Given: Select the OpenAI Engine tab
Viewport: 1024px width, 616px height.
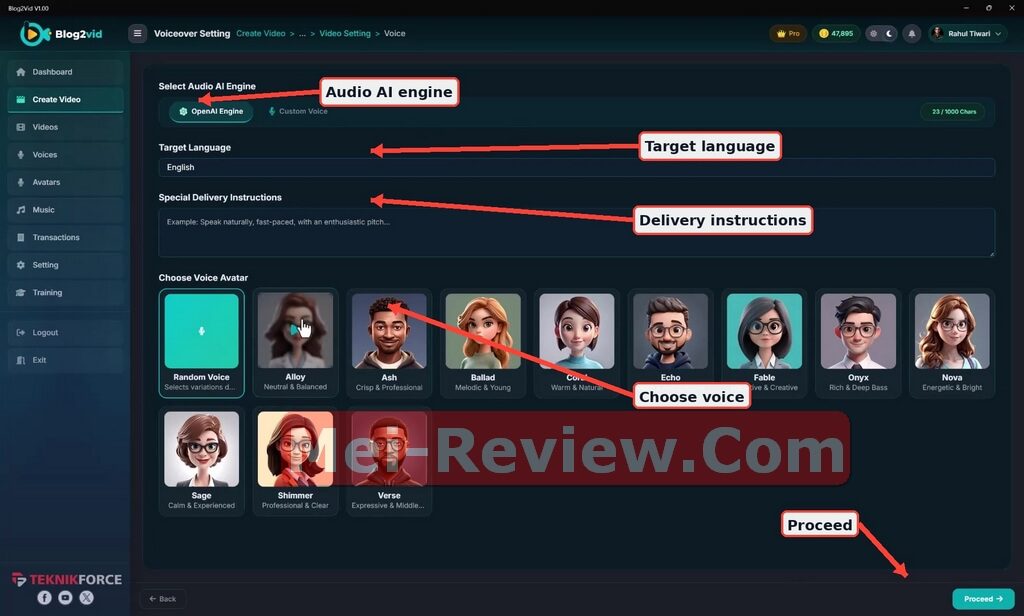Looking at the screenshot, I should [x=211, y=112].
